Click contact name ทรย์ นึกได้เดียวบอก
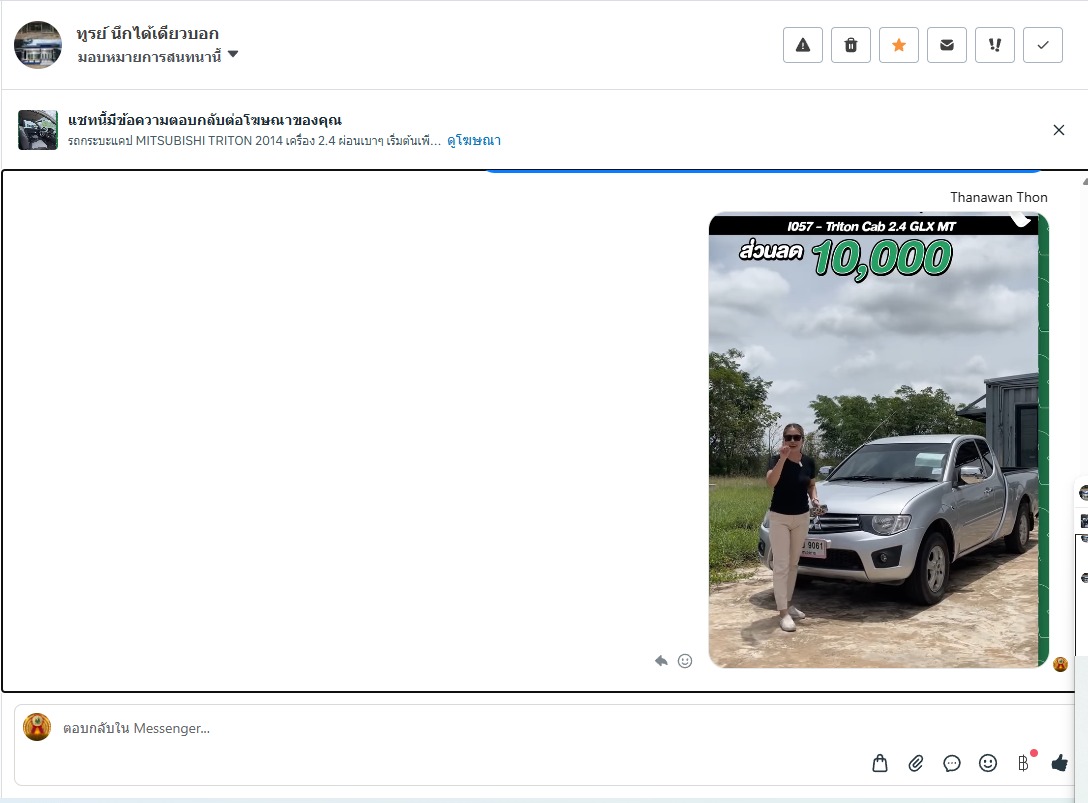 click(x=147, y=33)
